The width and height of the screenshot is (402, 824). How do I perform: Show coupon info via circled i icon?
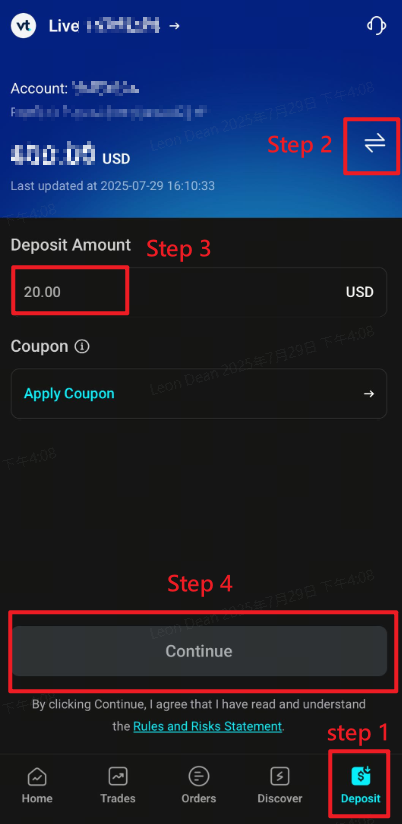tap(82, 347)
